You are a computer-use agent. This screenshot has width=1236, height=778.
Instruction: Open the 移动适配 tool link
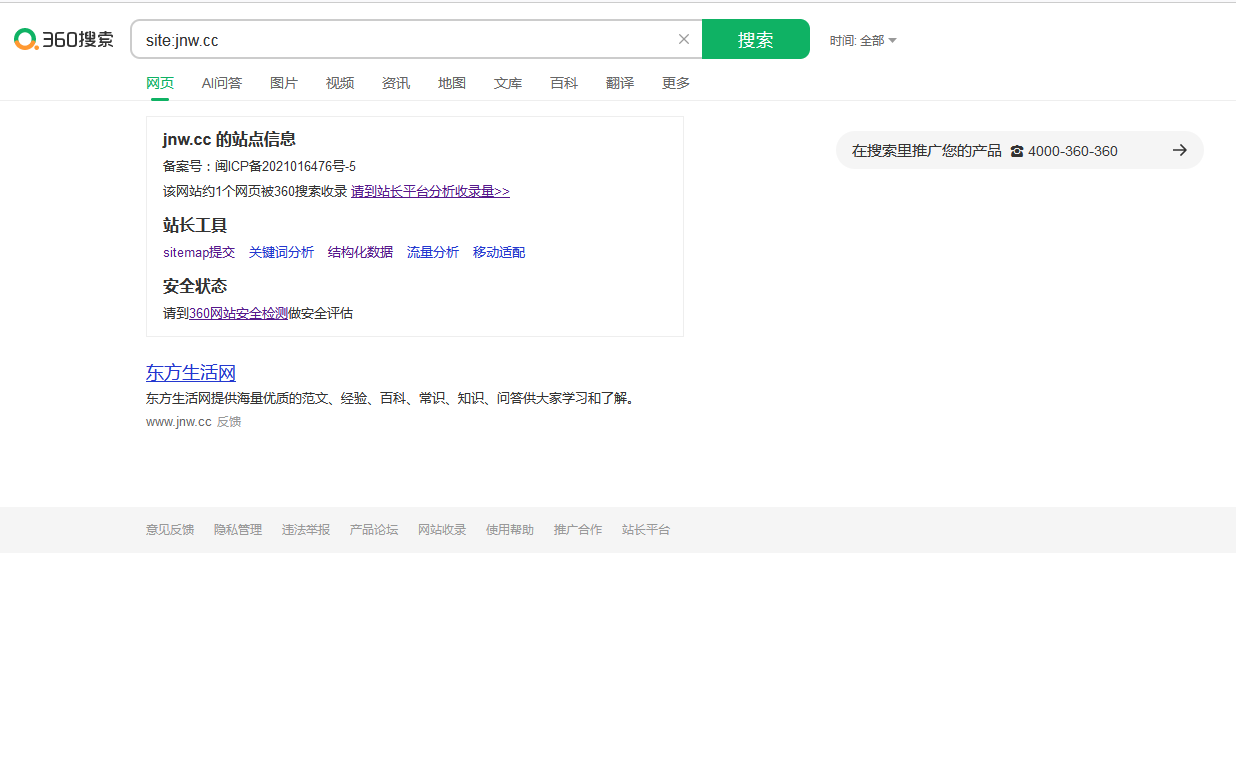499,252
